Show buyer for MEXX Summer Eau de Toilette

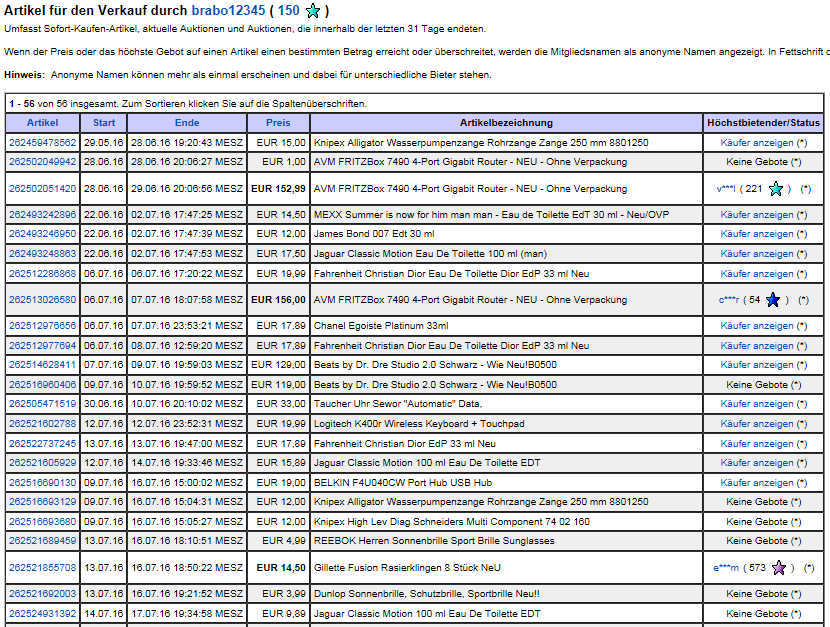click(757, 215)
